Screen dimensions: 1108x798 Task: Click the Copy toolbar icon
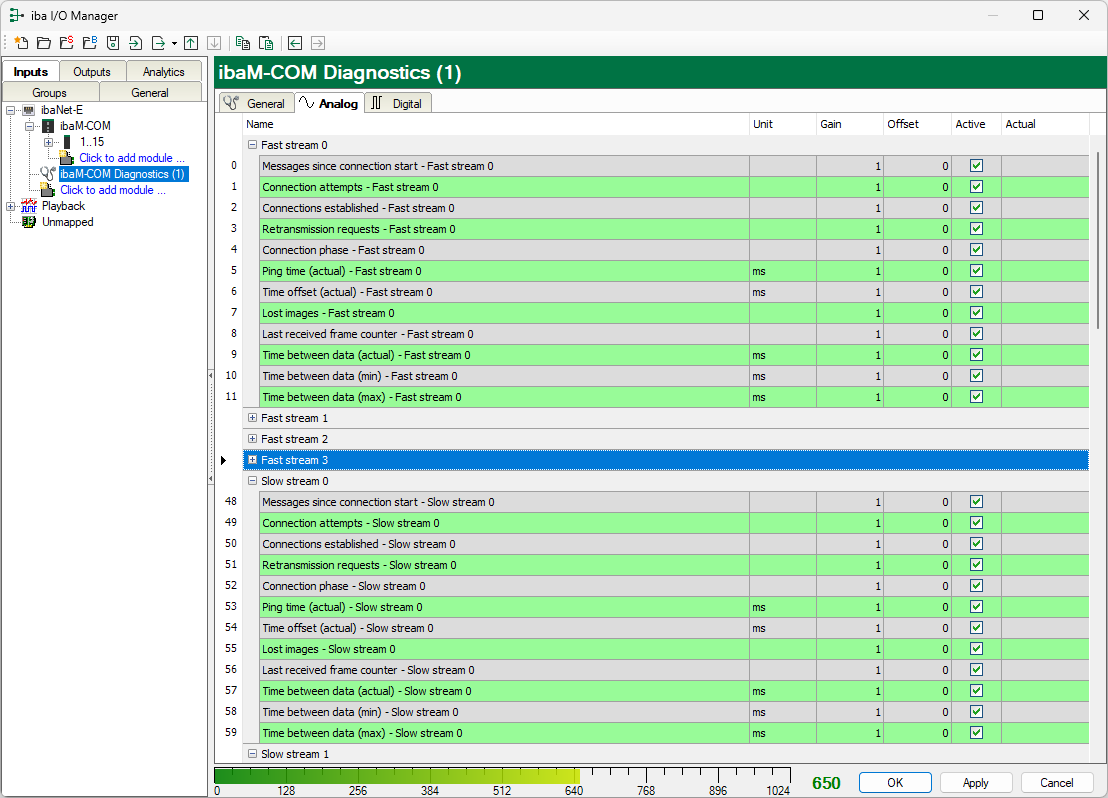click(x=243, y=43)
